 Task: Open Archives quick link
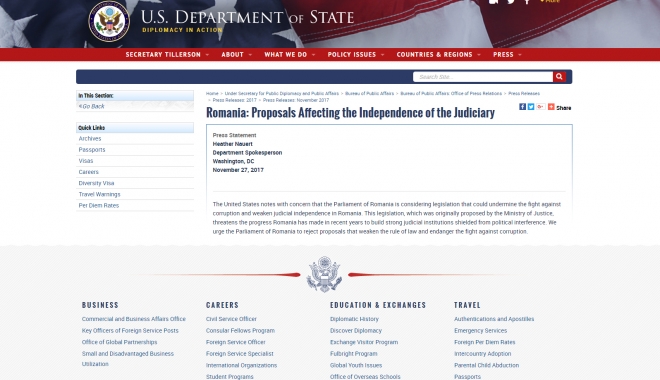click(x=90, y=138)
